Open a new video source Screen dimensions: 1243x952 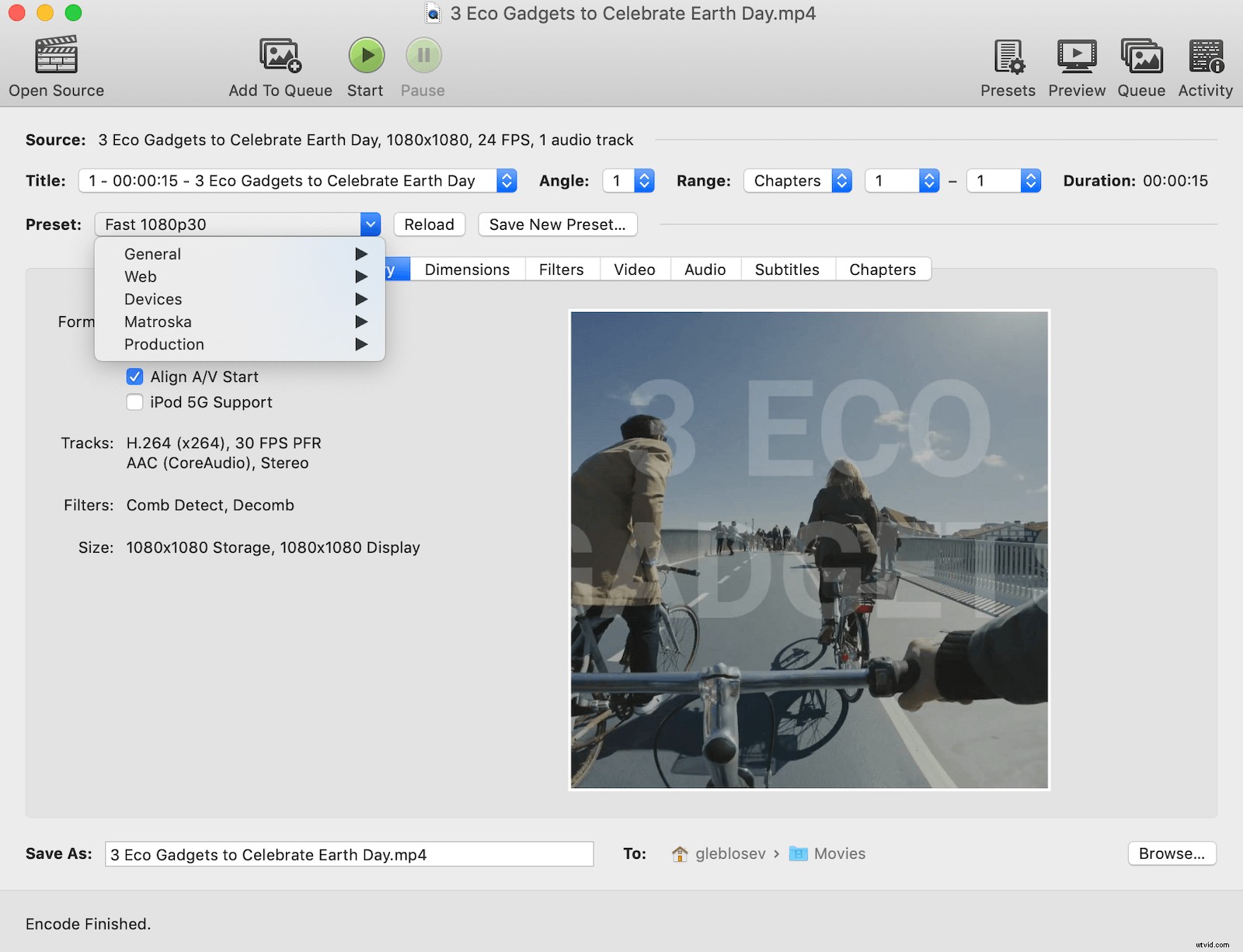click(x=55, y=62)
